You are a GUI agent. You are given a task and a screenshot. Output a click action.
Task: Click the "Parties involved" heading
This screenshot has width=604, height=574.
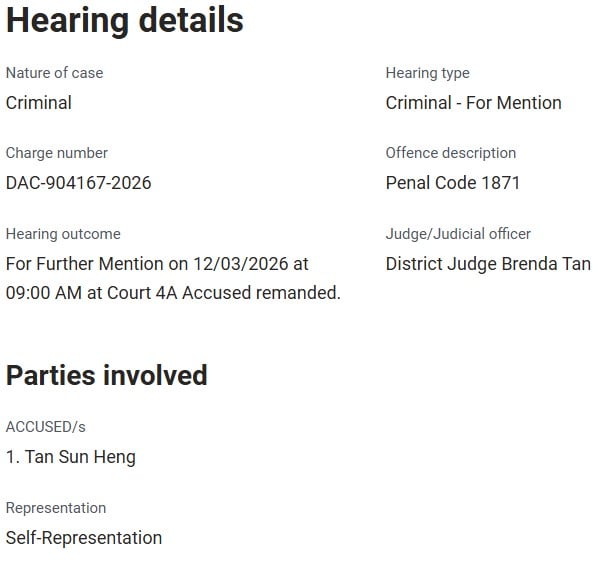pyautogui.click(x=107, y=375)
